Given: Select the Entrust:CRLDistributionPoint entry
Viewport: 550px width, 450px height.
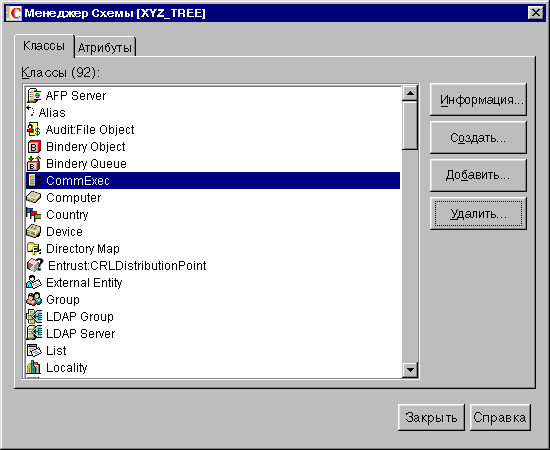Looking at the screenshot, I should [213, 266].
